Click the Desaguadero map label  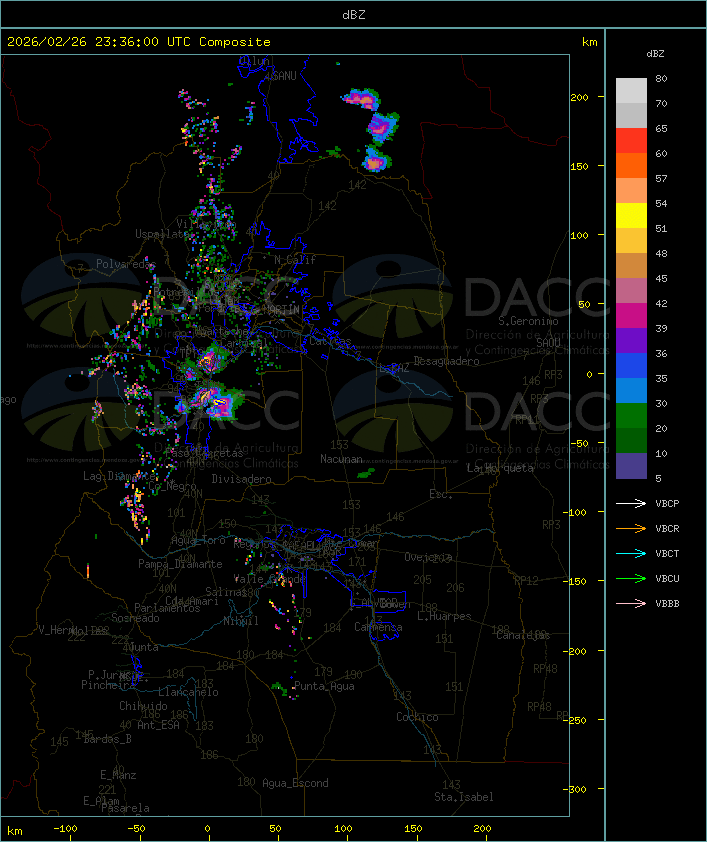[x=447, y=361]
